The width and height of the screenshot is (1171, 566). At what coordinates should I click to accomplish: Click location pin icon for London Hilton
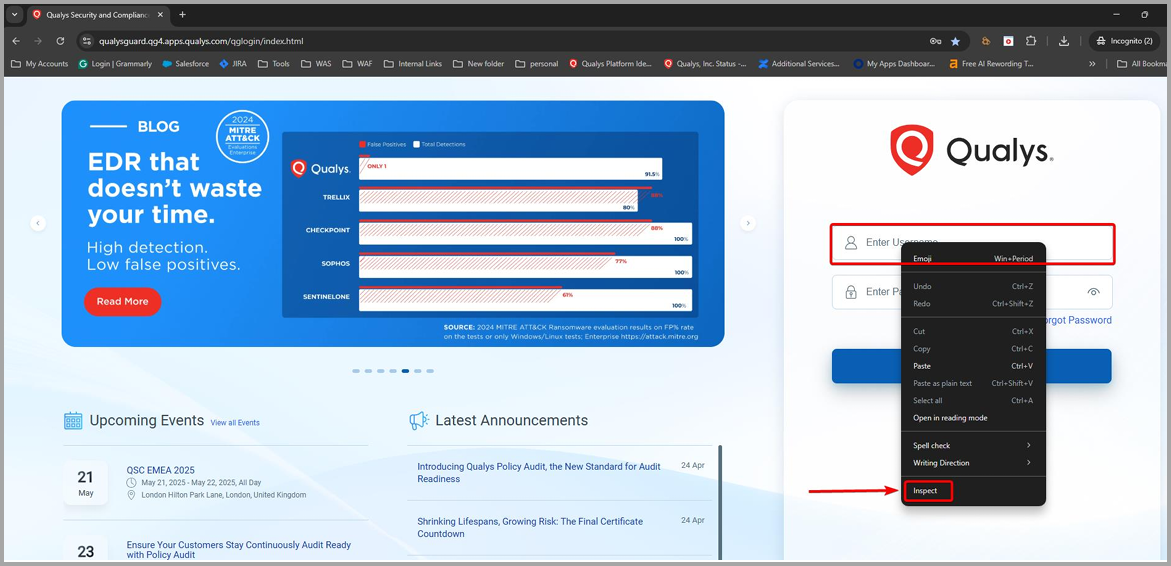132,495
